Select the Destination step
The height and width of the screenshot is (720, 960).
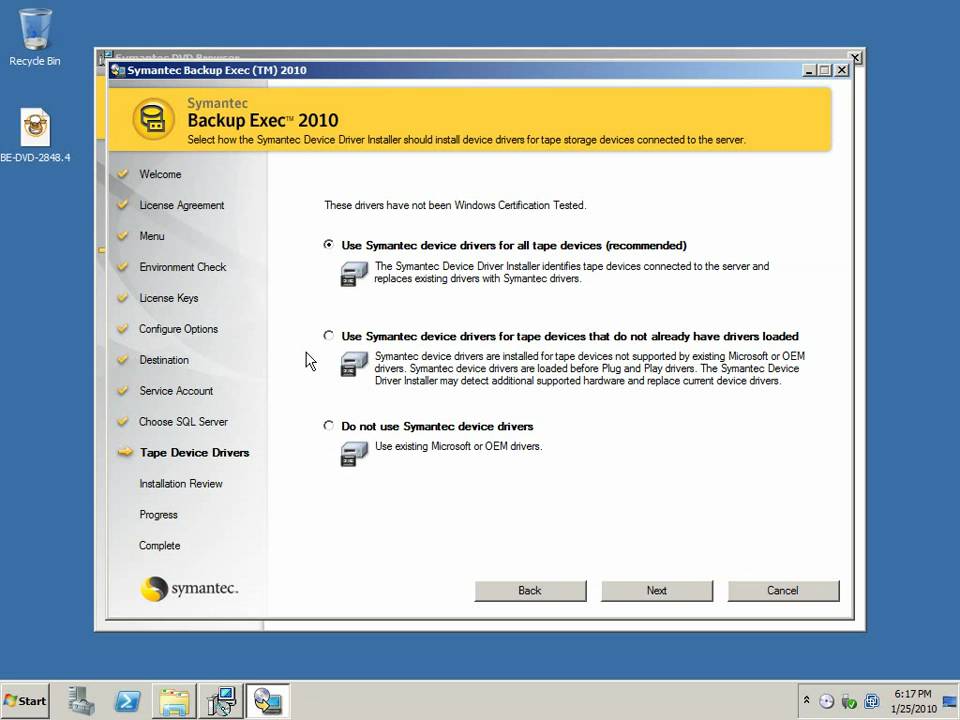[x=164, y=359]
